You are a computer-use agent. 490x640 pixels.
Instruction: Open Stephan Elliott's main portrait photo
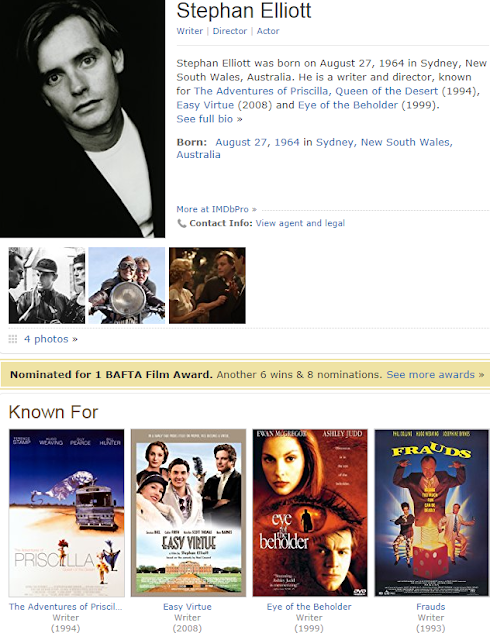click(x=82, y=119)
